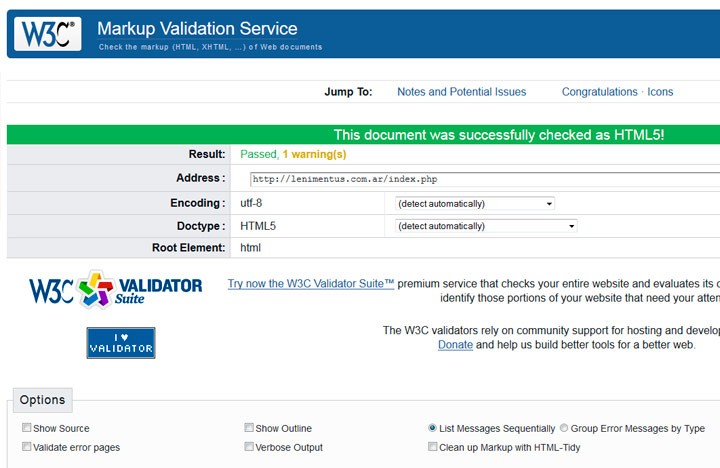
Task: Jump to Notes and Potential Issues
Action: click(x=461, y=92)
